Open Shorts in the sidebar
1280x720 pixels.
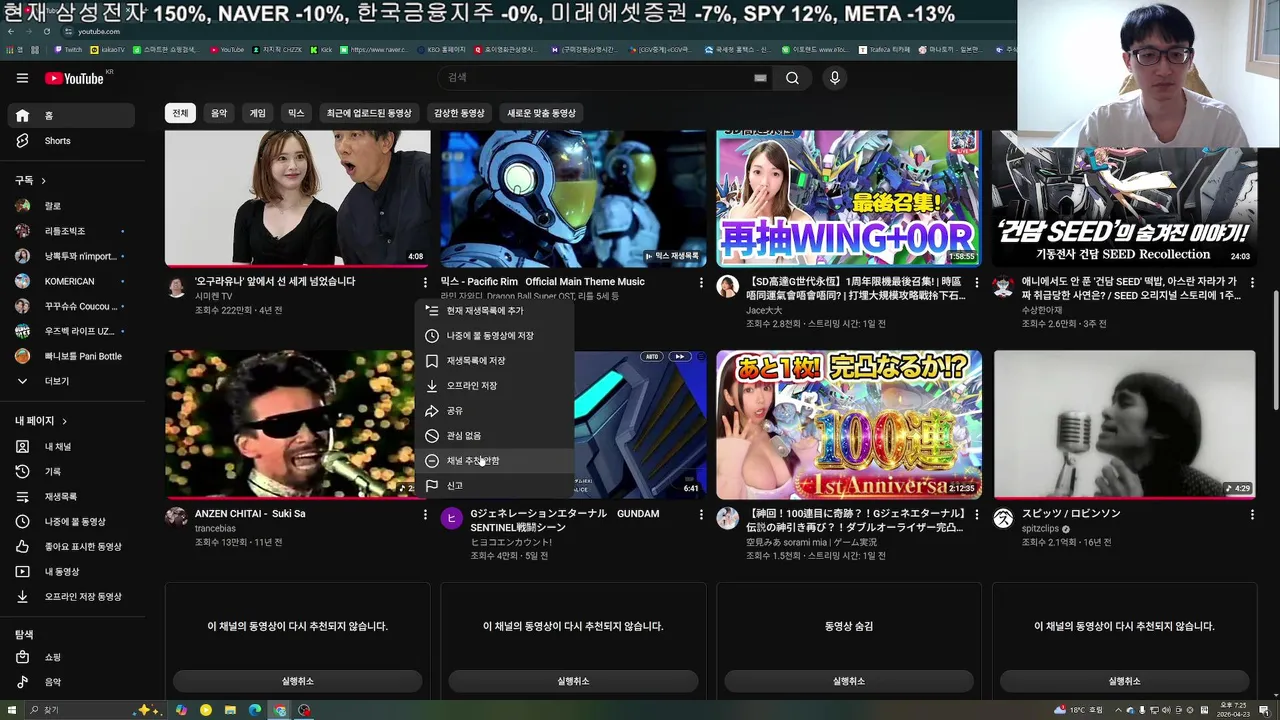(x=70, y=141)
